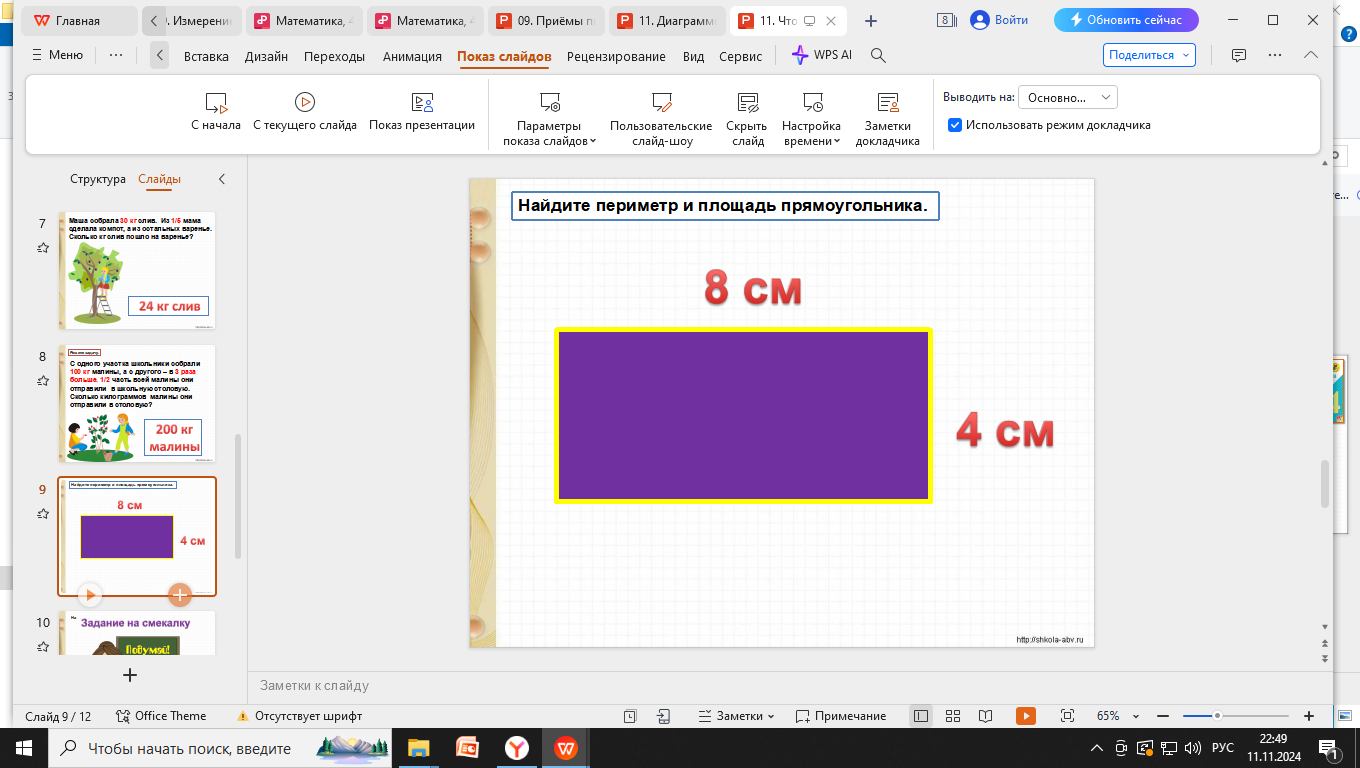The image size is (1360, 768).
Task: Toggle normal view button in status bar
Action: tap(921, 716)
